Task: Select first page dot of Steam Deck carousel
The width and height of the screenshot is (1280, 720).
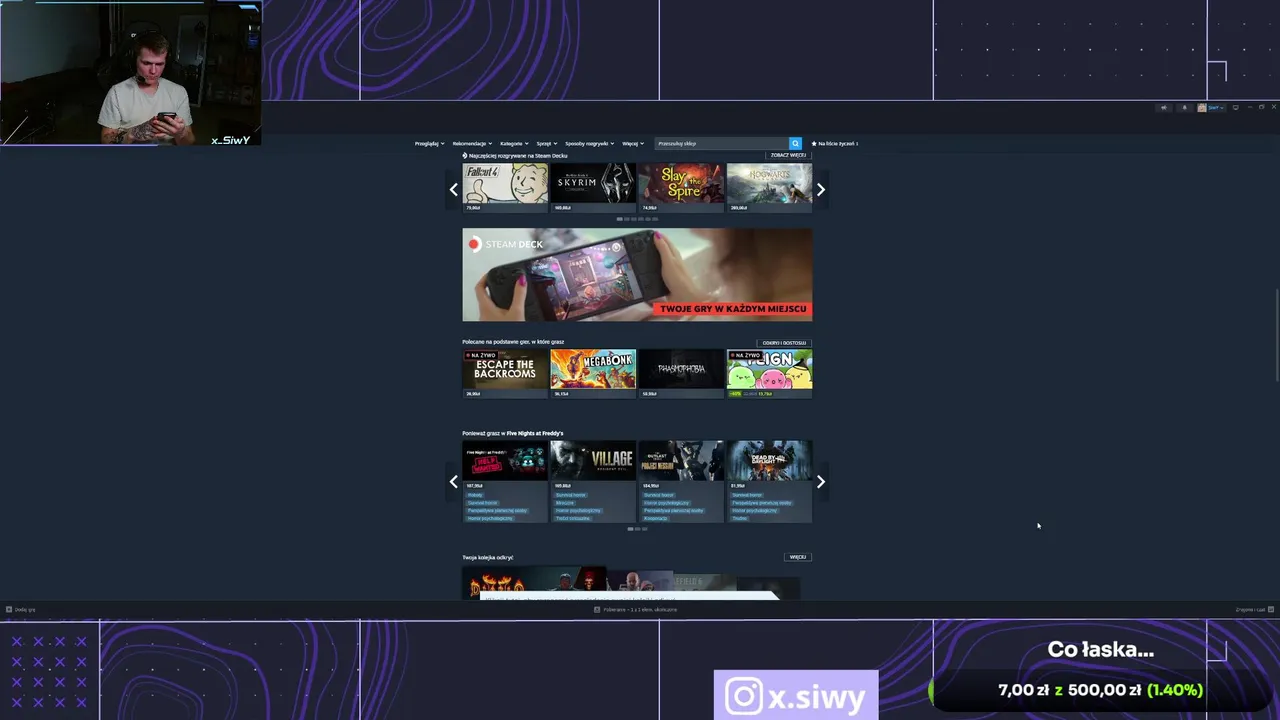Action: tap(619, 219)
